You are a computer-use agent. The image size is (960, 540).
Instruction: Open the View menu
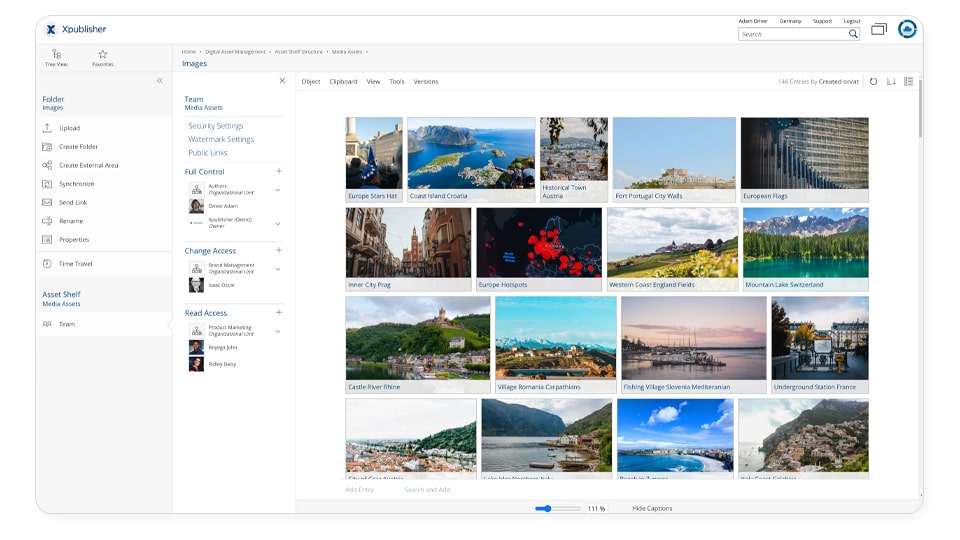373,81
